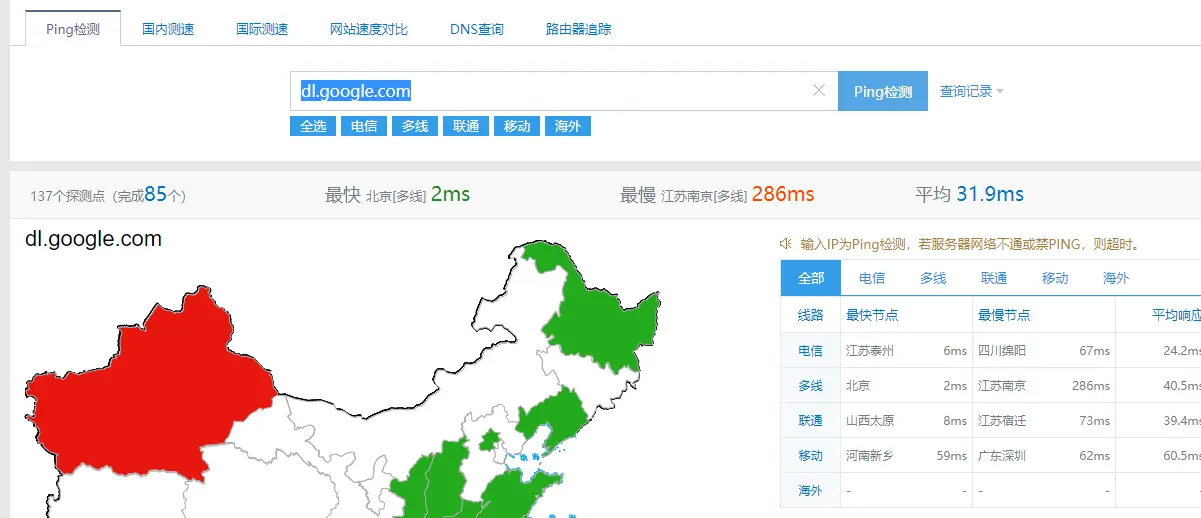Image resolution: width=1201 pixels, height=518 pixels.
Task: Click the dl.google.com map title
Action: tap(93, 239)
